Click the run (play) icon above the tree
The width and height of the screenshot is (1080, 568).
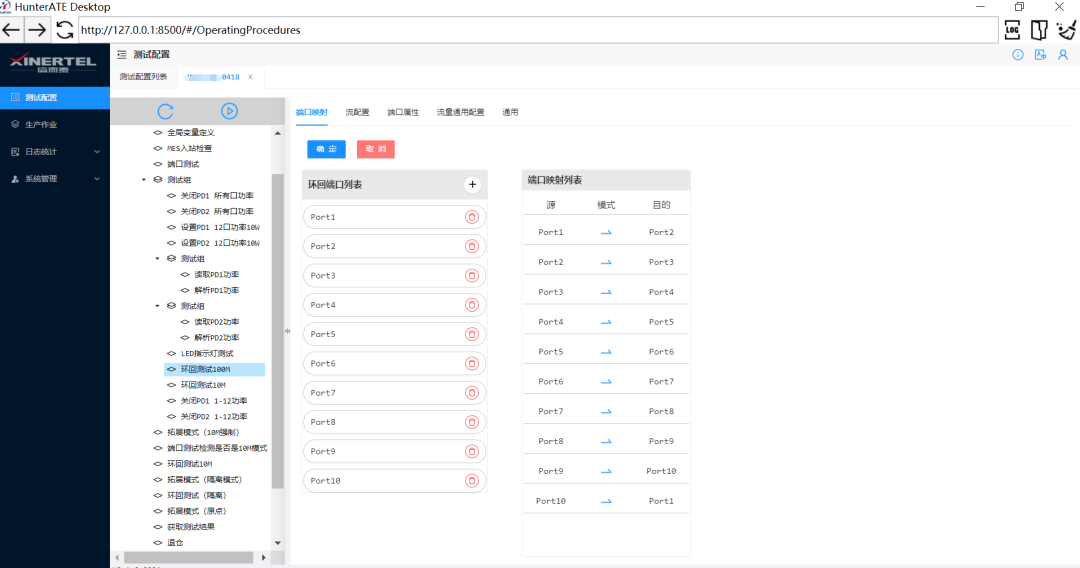(229, 111)
